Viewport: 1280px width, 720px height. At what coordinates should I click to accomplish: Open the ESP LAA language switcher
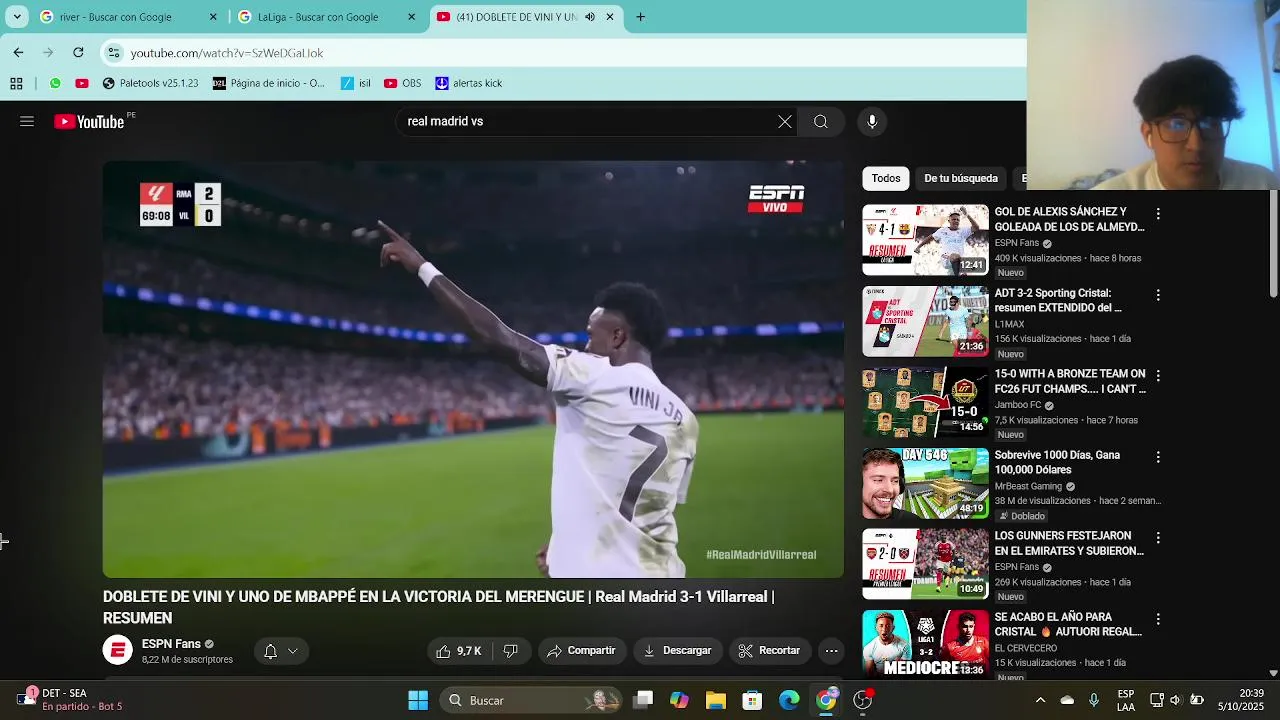1126,700
